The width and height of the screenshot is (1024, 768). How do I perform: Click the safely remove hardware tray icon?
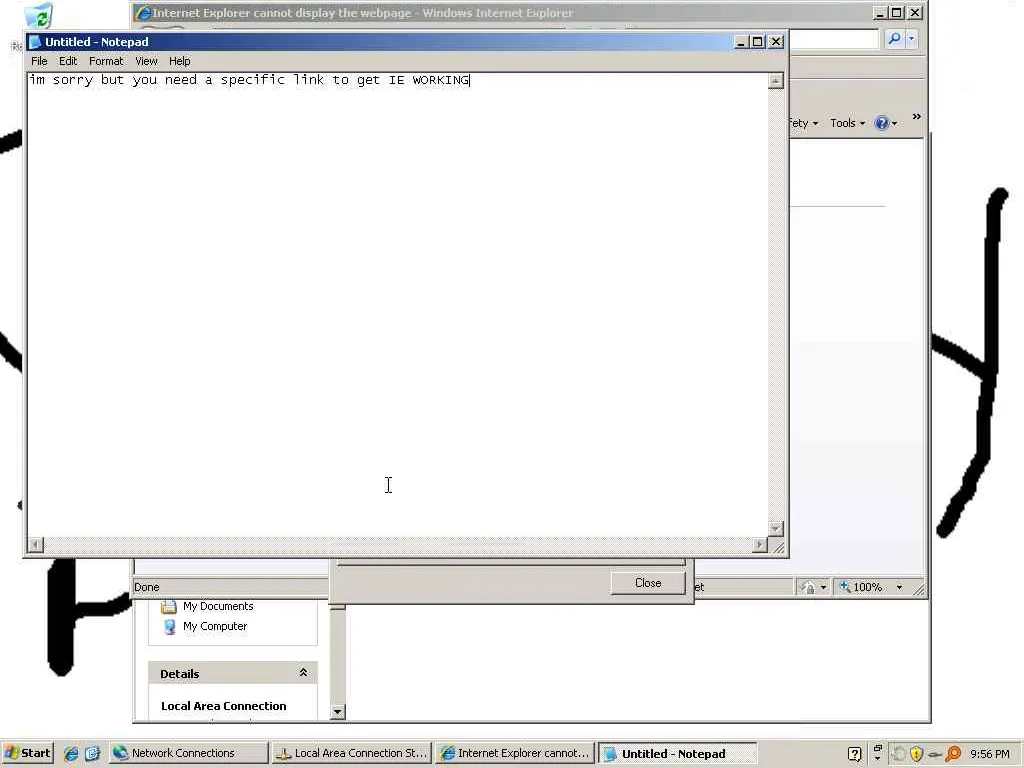tap(935, 755)
